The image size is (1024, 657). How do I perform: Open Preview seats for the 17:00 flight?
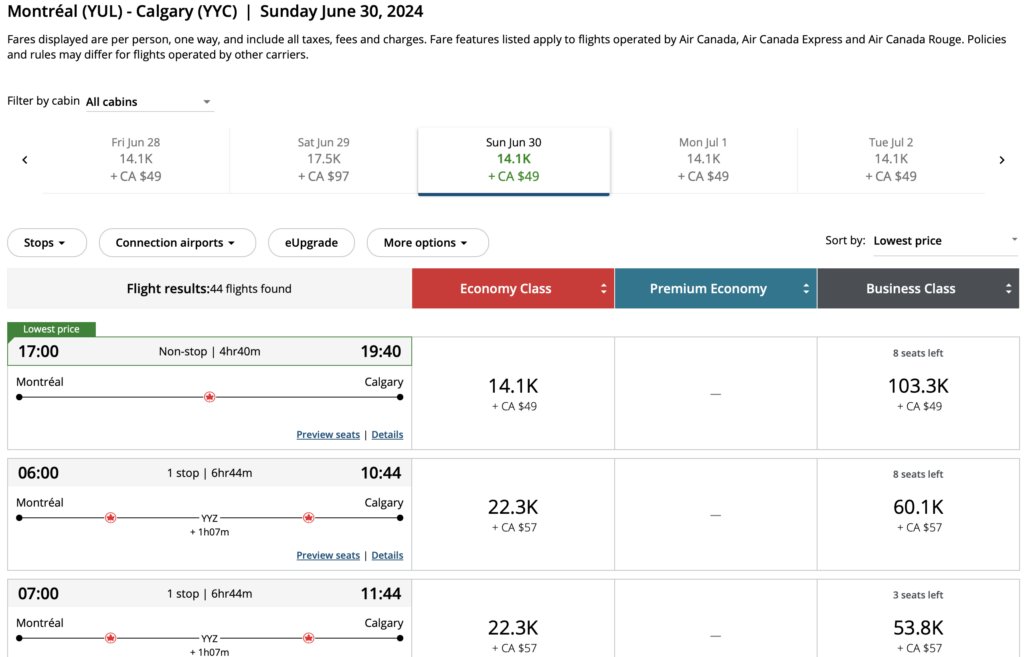tap(327, 435)
